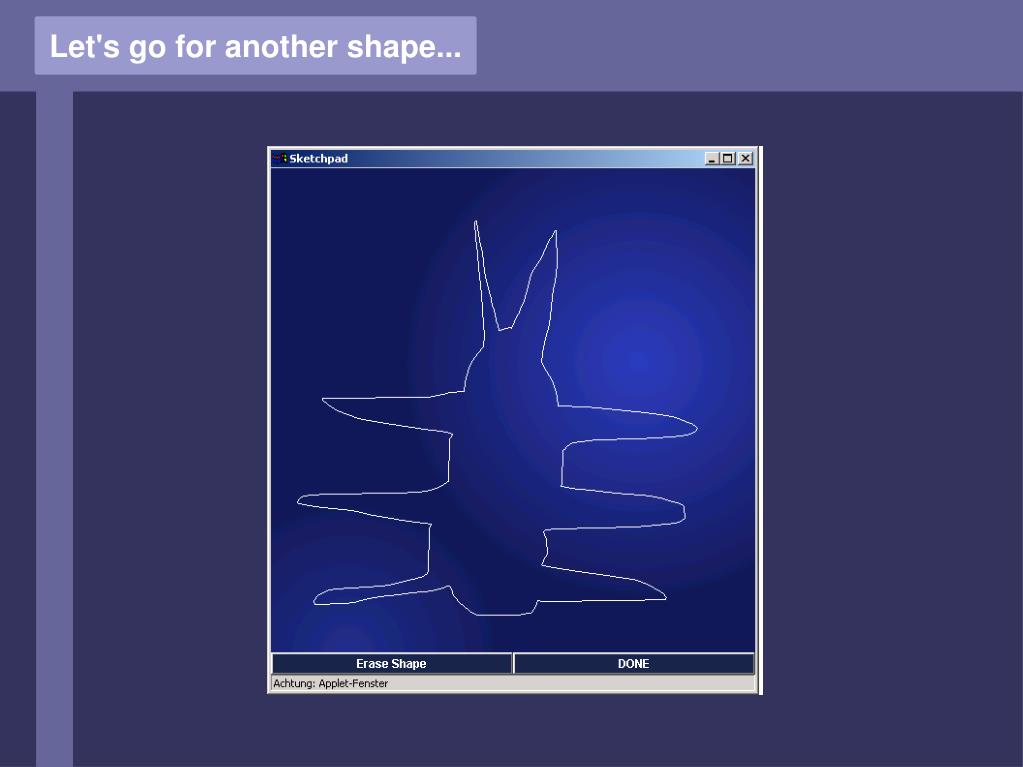
Task: Maximize the Sketchpad window
Action: point(728,158)
